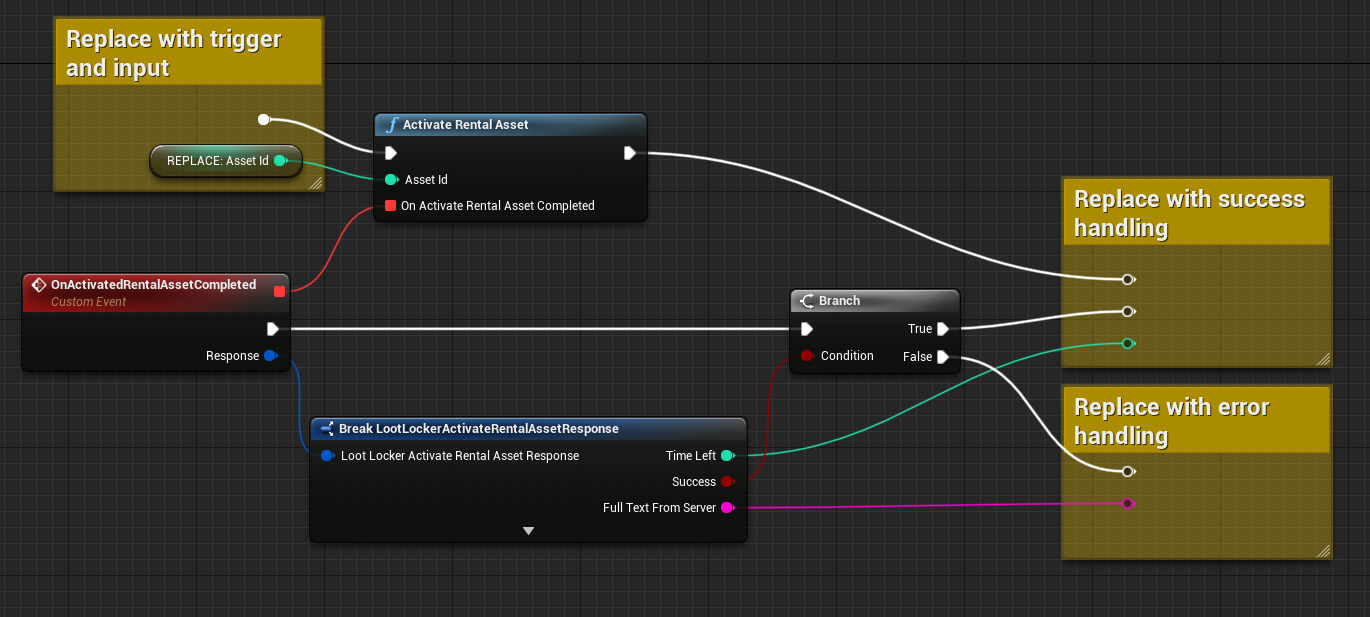1370x617 pixels.
Task: Click the blue Response output pin
Action: tap(270, 356)
